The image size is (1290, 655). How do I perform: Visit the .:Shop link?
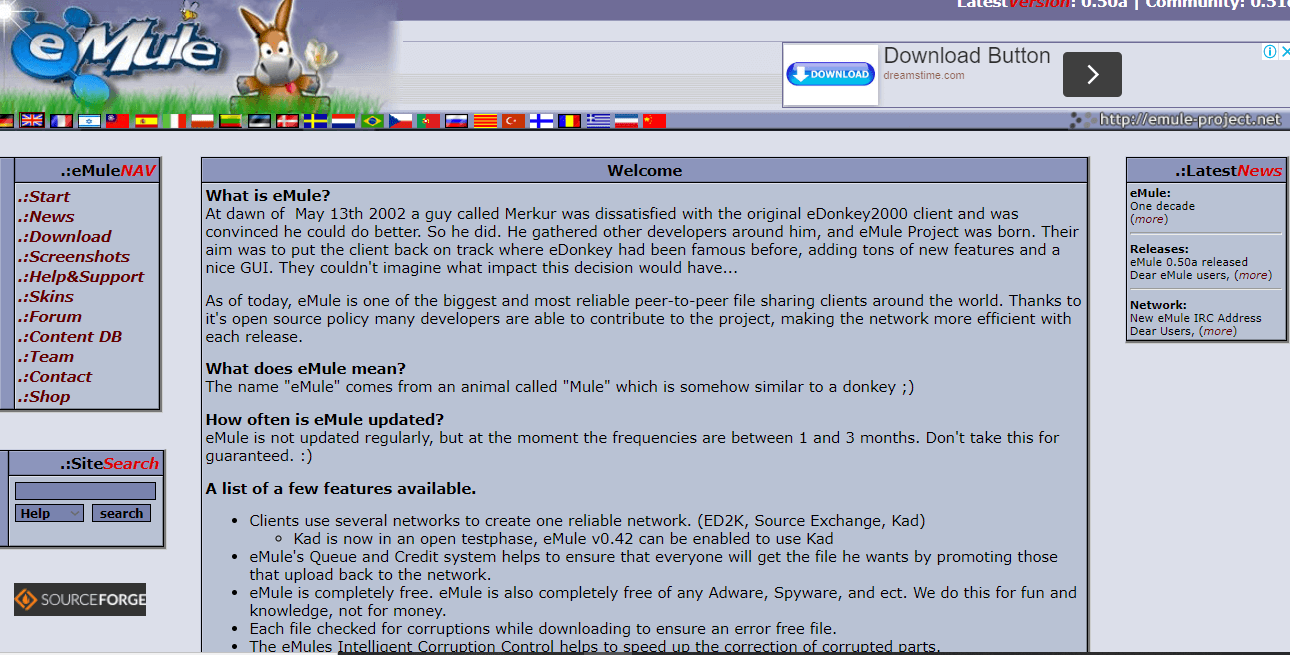(44, 397)
